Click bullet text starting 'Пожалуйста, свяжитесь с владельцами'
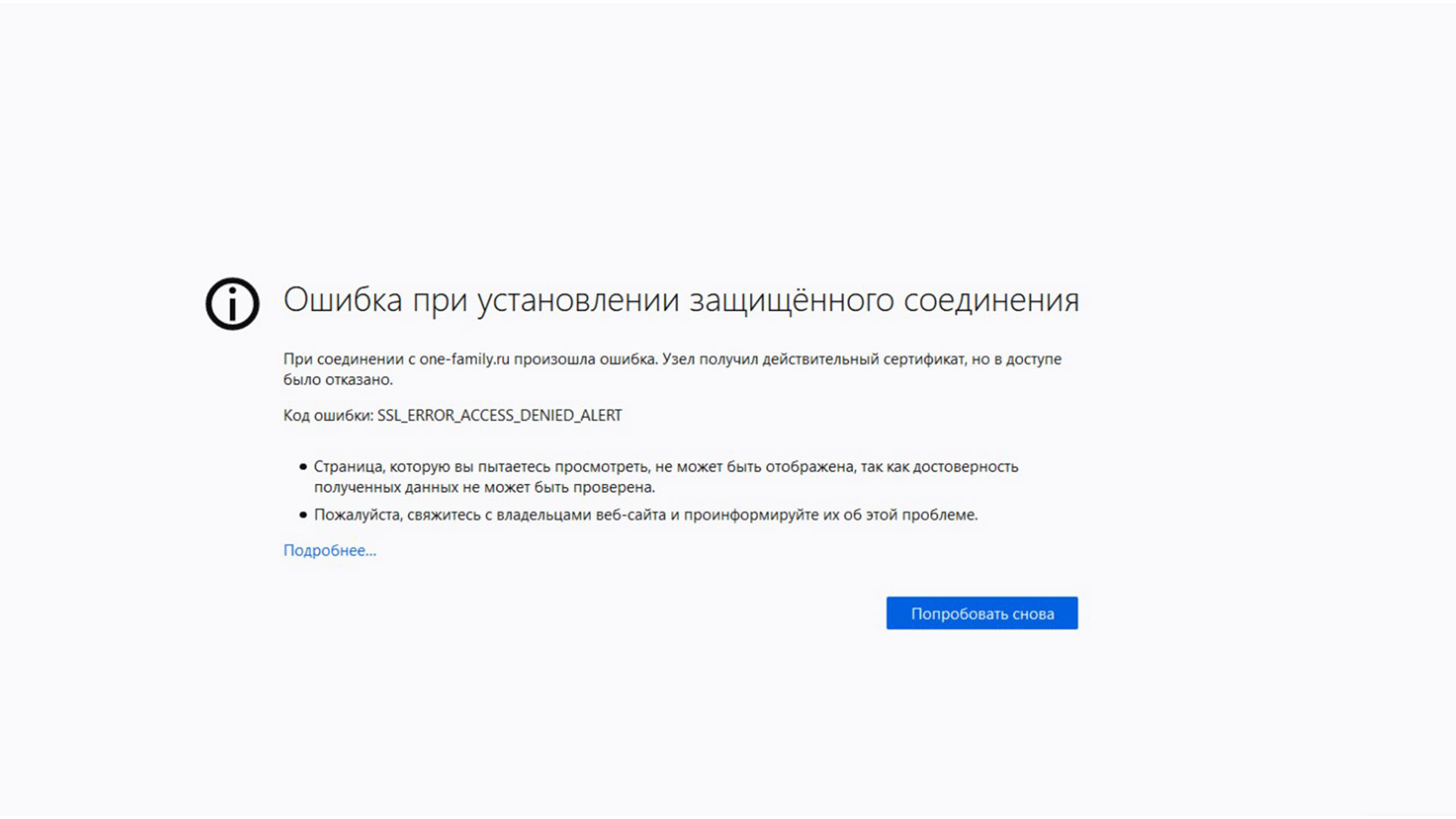1456x819 pixels. pyautogui.click(x=646, y=515)
